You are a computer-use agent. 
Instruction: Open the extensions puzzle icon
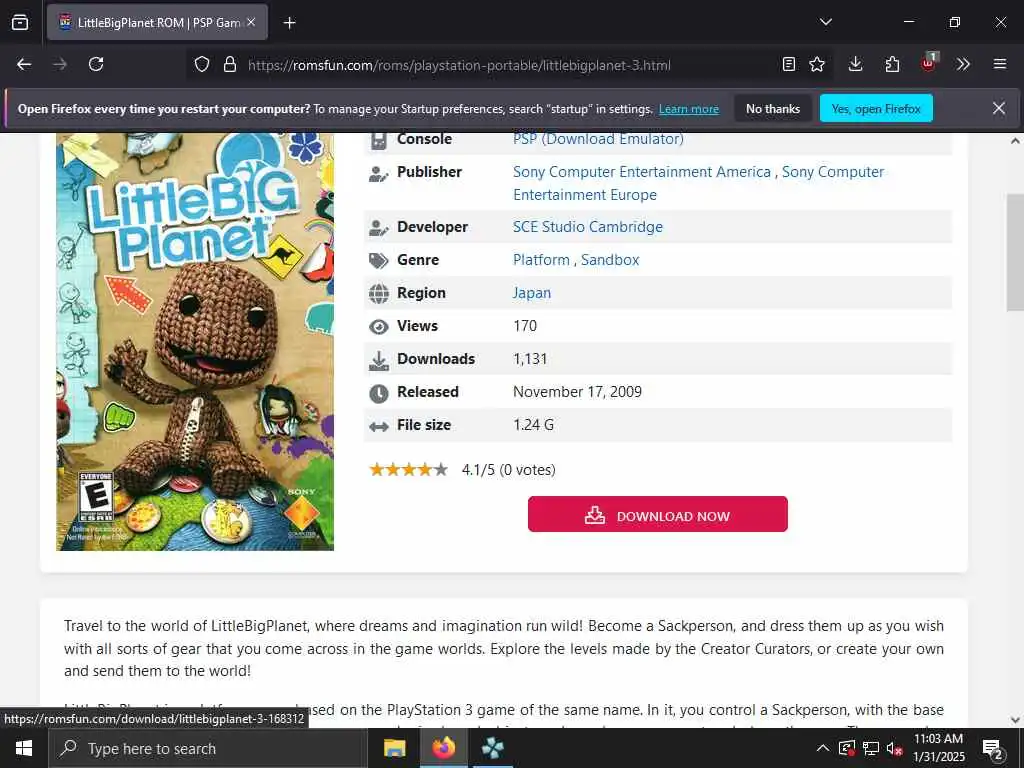pos(892,64)
